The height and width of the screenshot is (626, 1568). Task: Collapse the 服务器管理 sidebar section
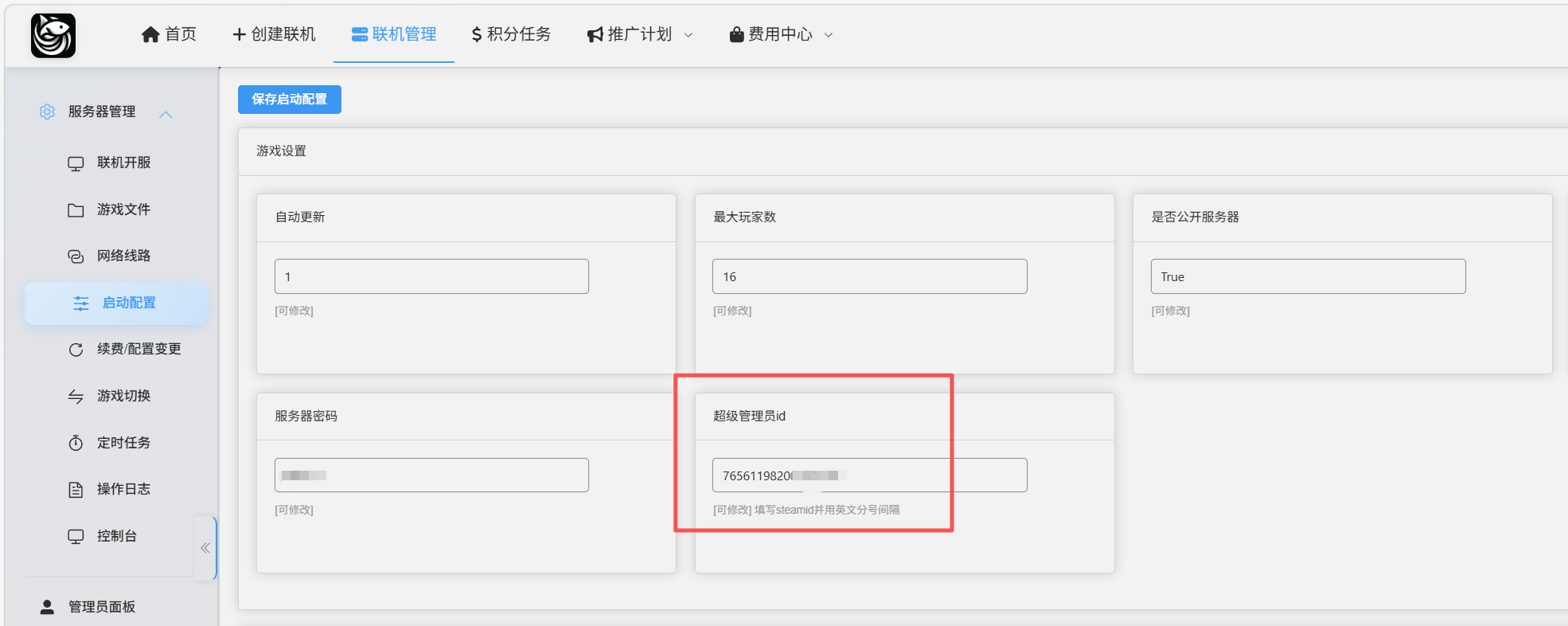[166, 114]
